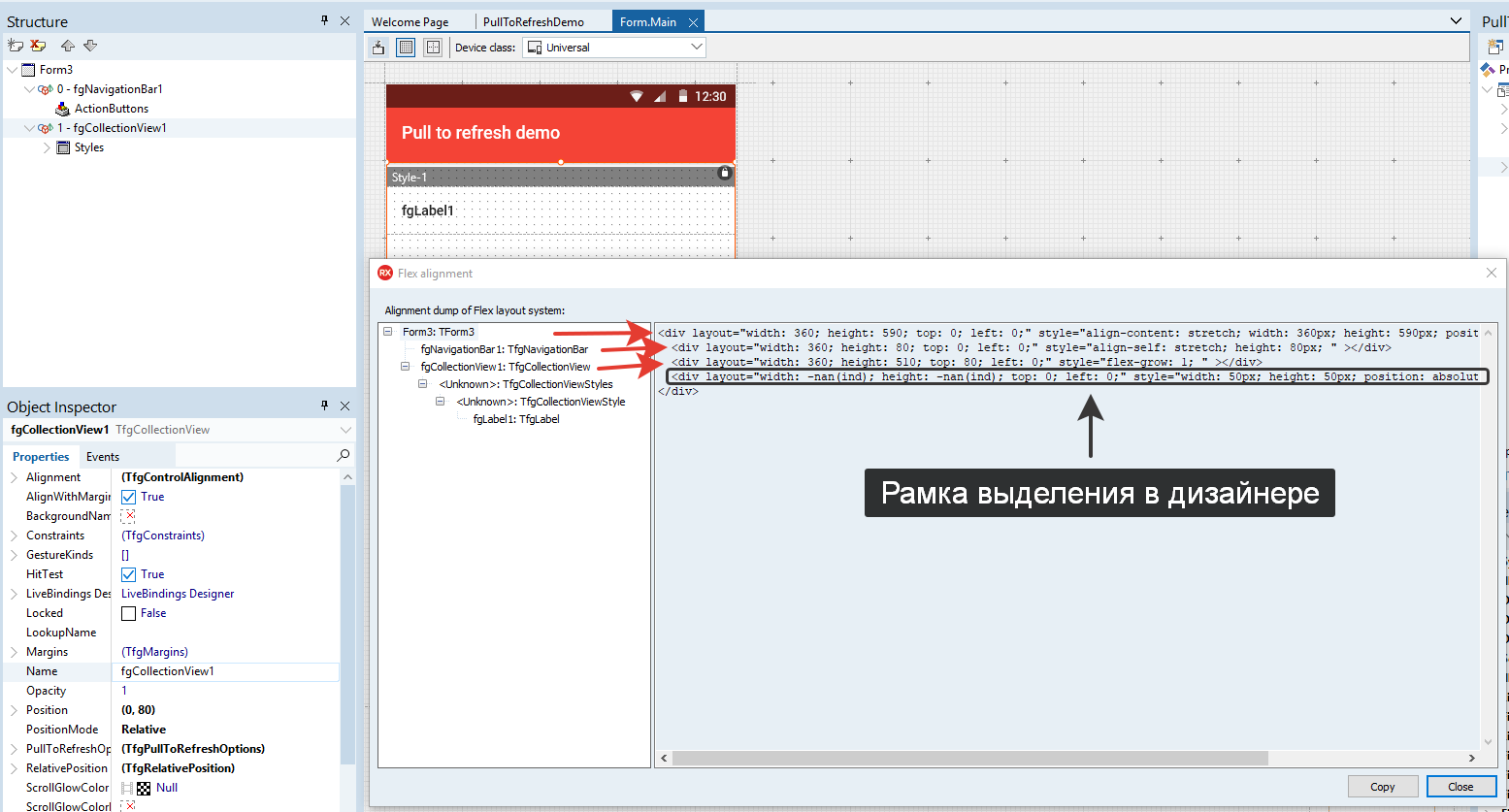Click the Delete Item icon in Structure toolbar

pos(39,46)
